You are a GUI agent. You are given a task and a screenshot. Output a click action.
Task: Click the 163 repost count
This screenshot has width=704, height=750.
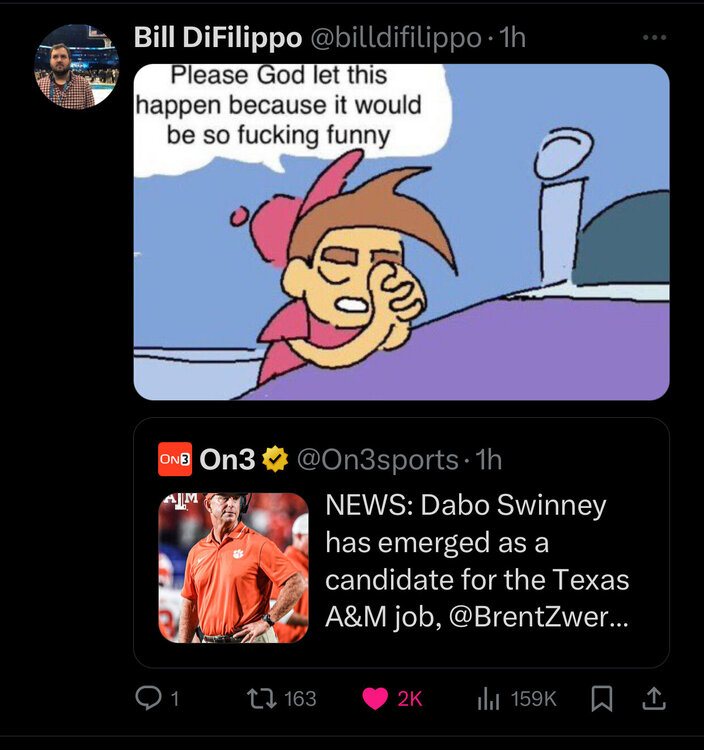coord(300,698)
